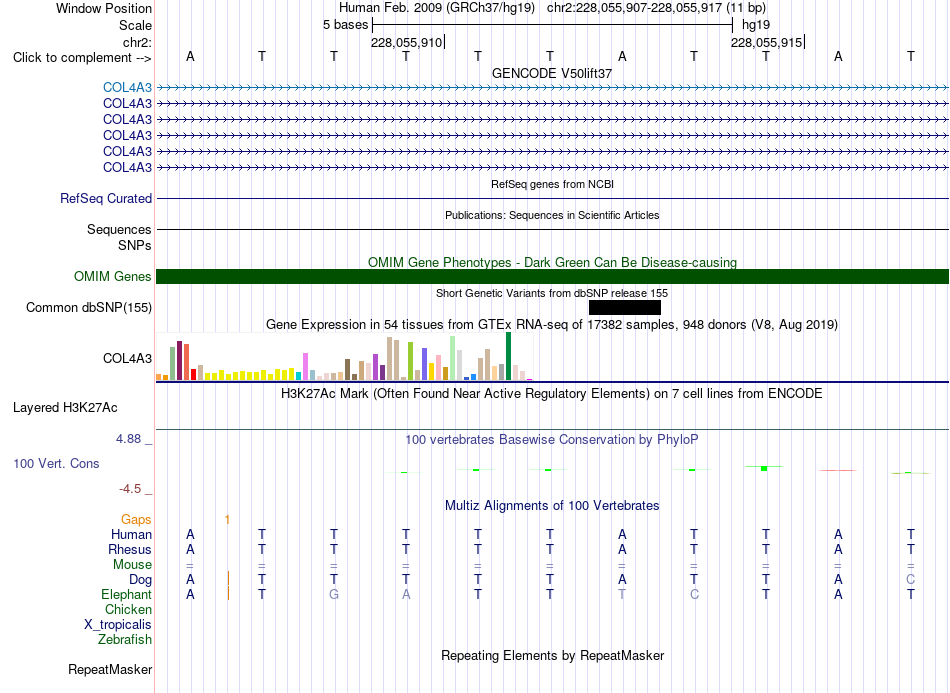Click the tall dark green GTEx bar
Viewport: 950px width, 693px height.
508,356
